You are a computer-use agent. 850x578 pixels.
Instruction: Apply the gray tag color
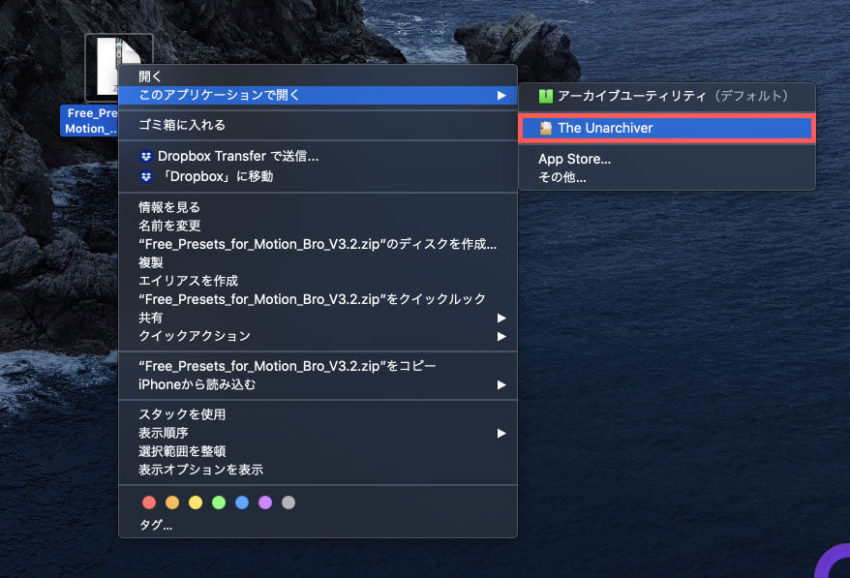coord(288,503)
